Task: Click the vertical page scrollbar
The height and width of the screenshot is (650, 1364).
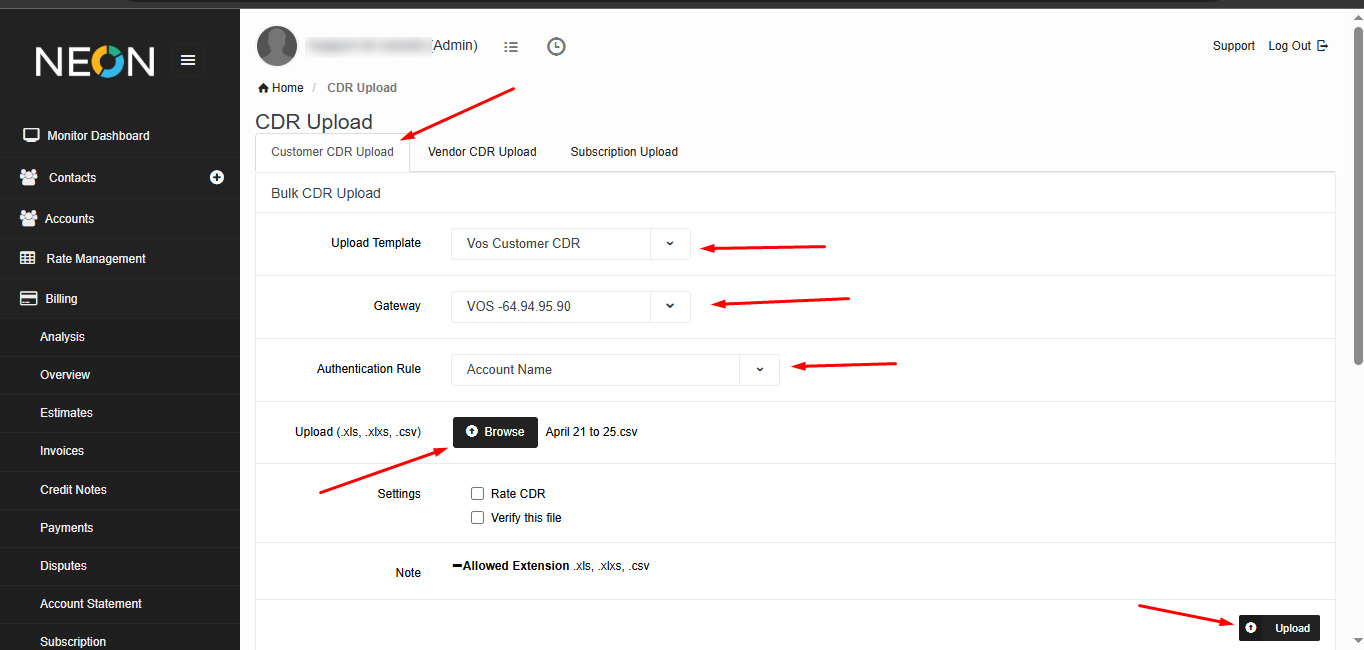Action: (x=1357, y=200)
